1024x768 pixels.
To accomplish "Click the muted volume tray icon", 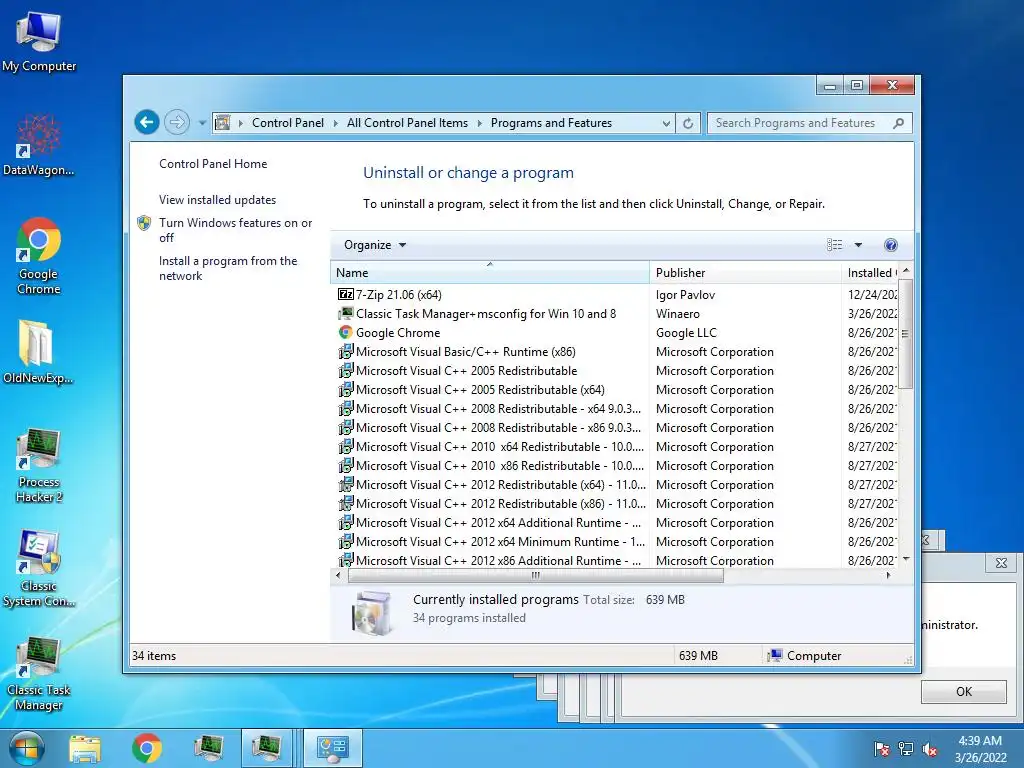I will tap(930, 749).
